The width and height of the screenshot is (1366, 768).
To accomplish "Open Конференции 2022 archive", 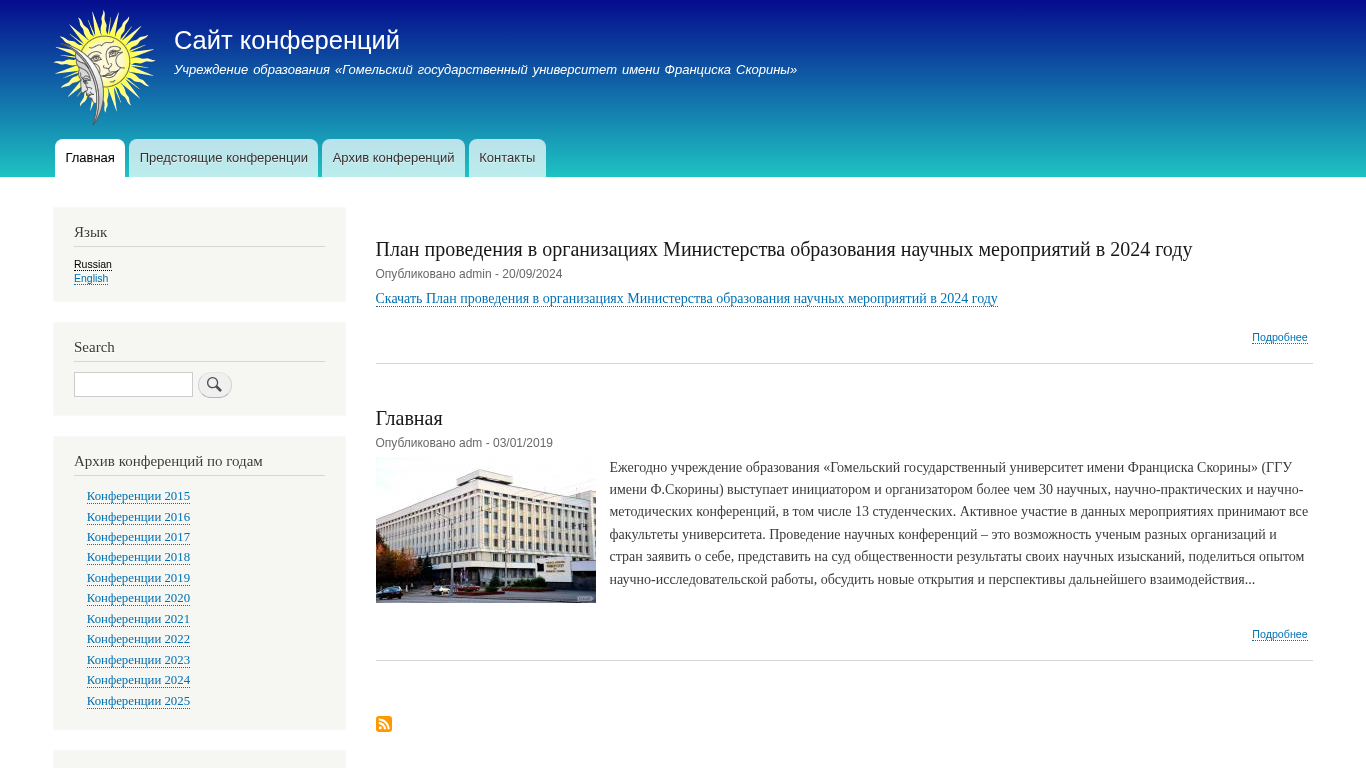I will pos(138,639).
